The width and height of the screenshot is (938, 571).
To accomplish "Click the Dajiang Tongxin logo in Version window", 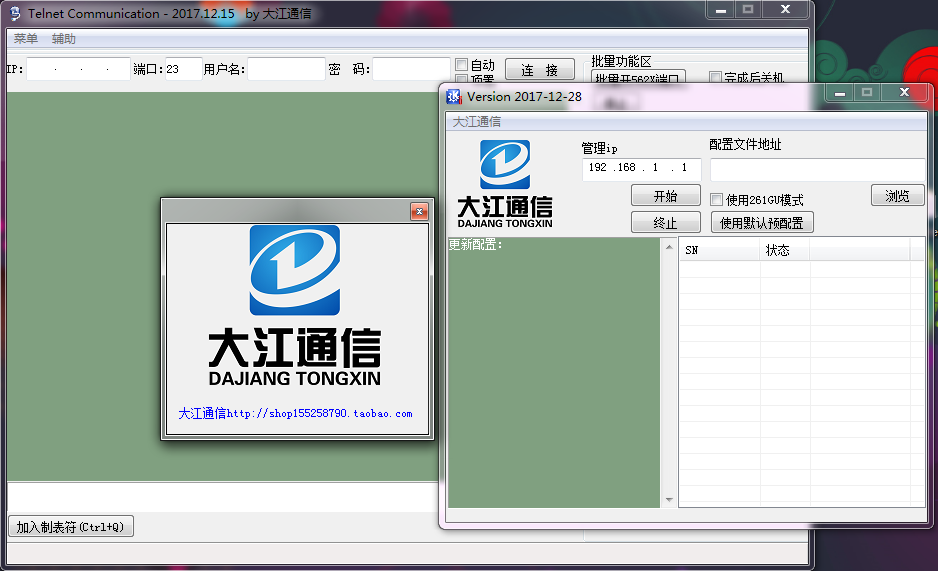I will [x=505, y=184].
